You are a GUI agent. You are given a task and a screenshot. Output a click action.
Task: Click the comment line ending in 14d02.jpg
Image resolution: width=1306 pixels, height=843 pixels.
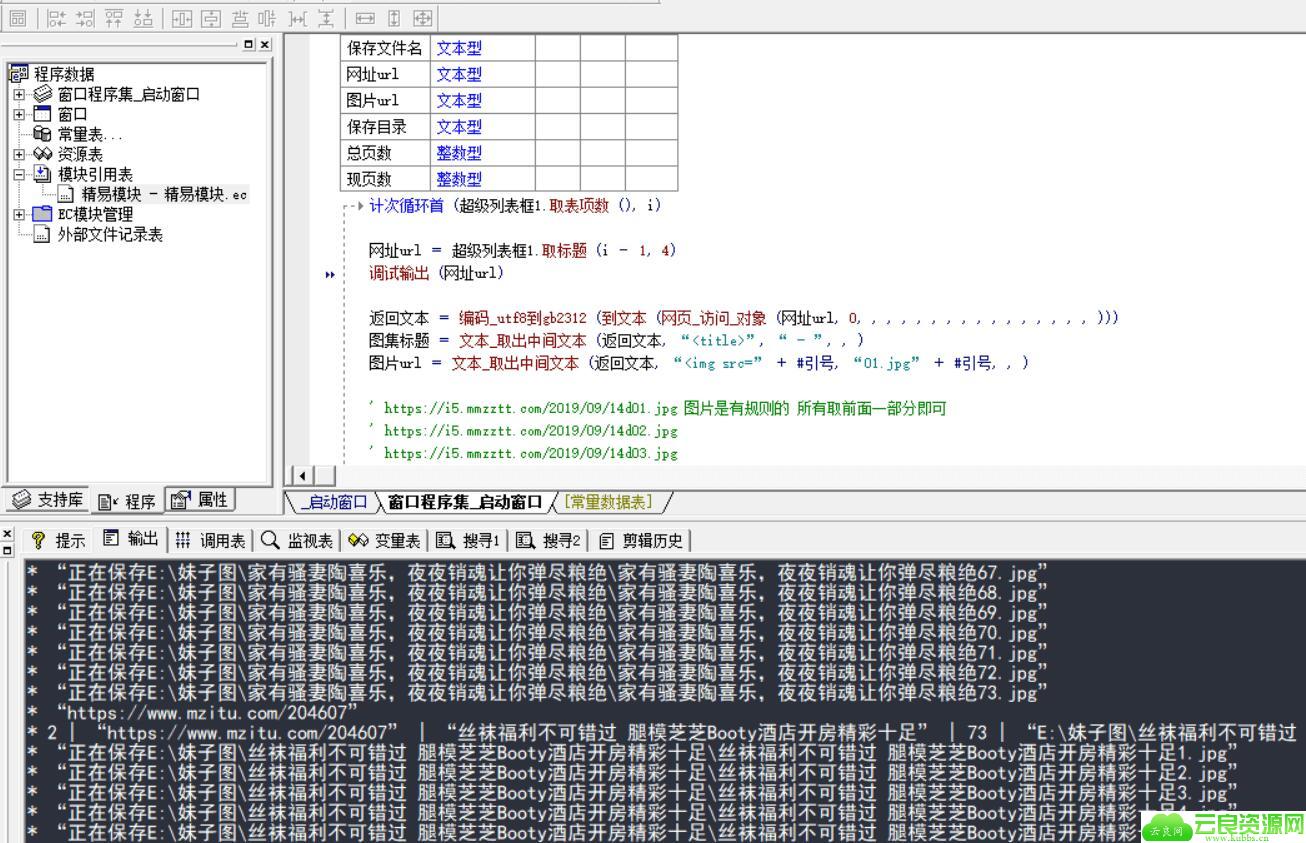point(523,431)
